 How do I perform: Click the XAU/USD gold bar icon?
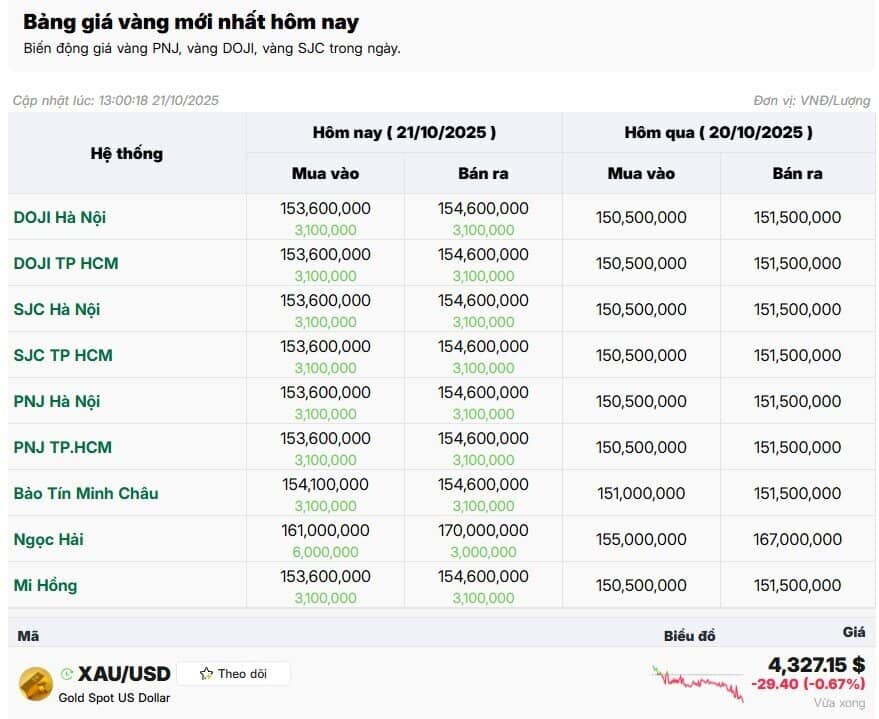[36, 684]
